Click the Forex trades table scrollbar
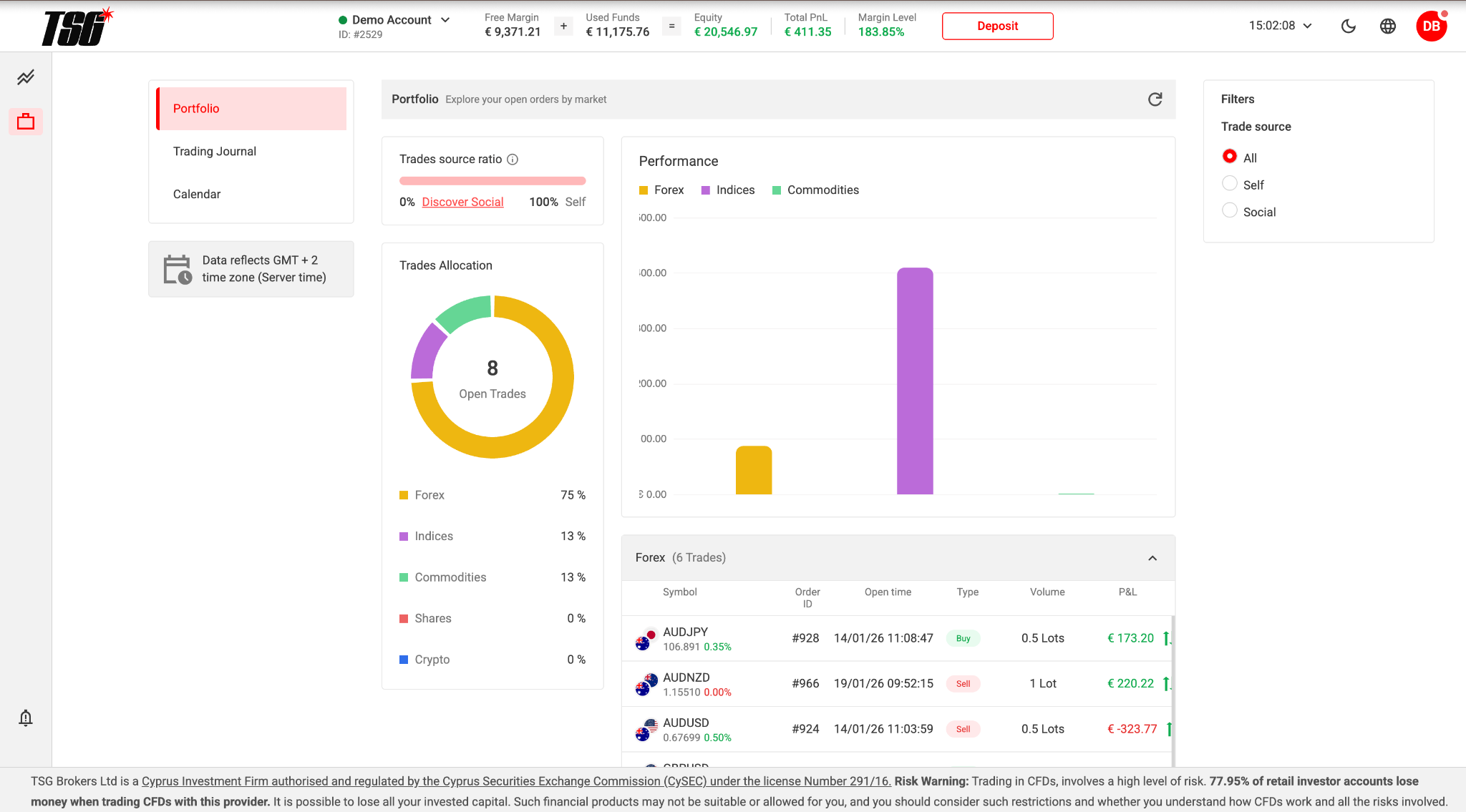The height and width of the screenshot is (812, 1466). click(1172, 690)
